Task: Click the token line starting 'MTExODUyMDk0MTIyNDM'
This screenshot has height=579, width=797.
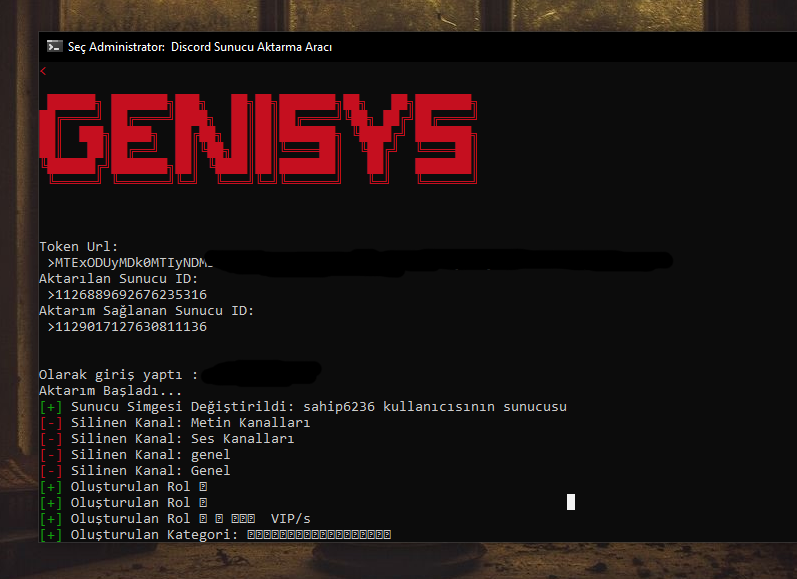Action: tap(130, 263)
